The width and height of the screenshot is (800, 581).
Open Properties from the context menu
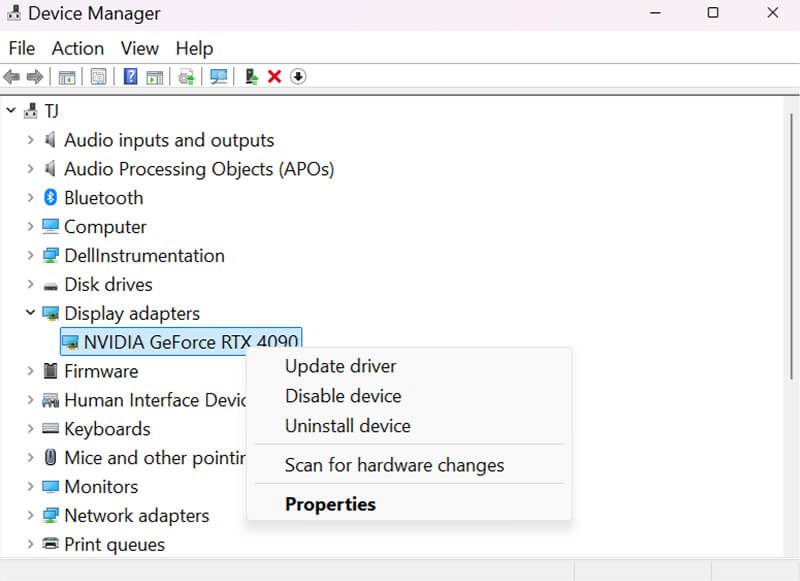pyautogui.click(x=330, y=504)
